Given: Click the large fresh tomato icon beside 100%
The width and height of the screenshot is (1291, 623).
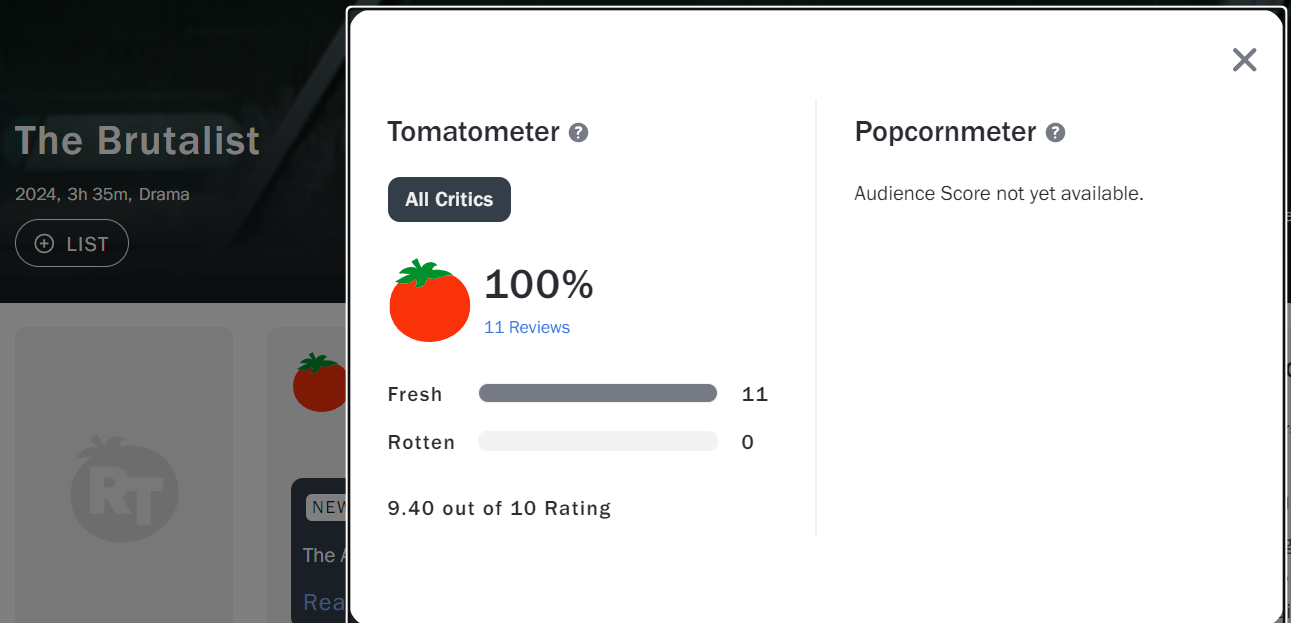Looking at the screenshot, I should [x=430, y=301].
